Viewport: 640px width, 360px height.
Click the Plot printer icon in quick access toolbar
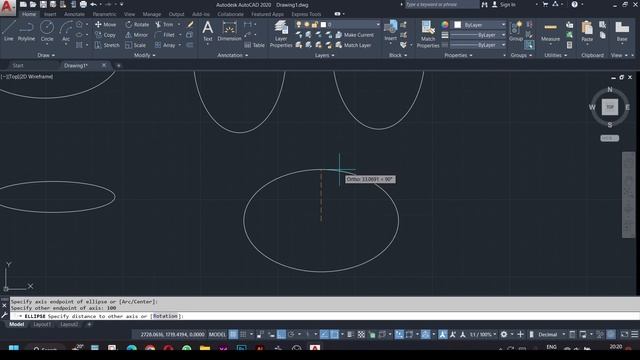(x=83, y=4)
